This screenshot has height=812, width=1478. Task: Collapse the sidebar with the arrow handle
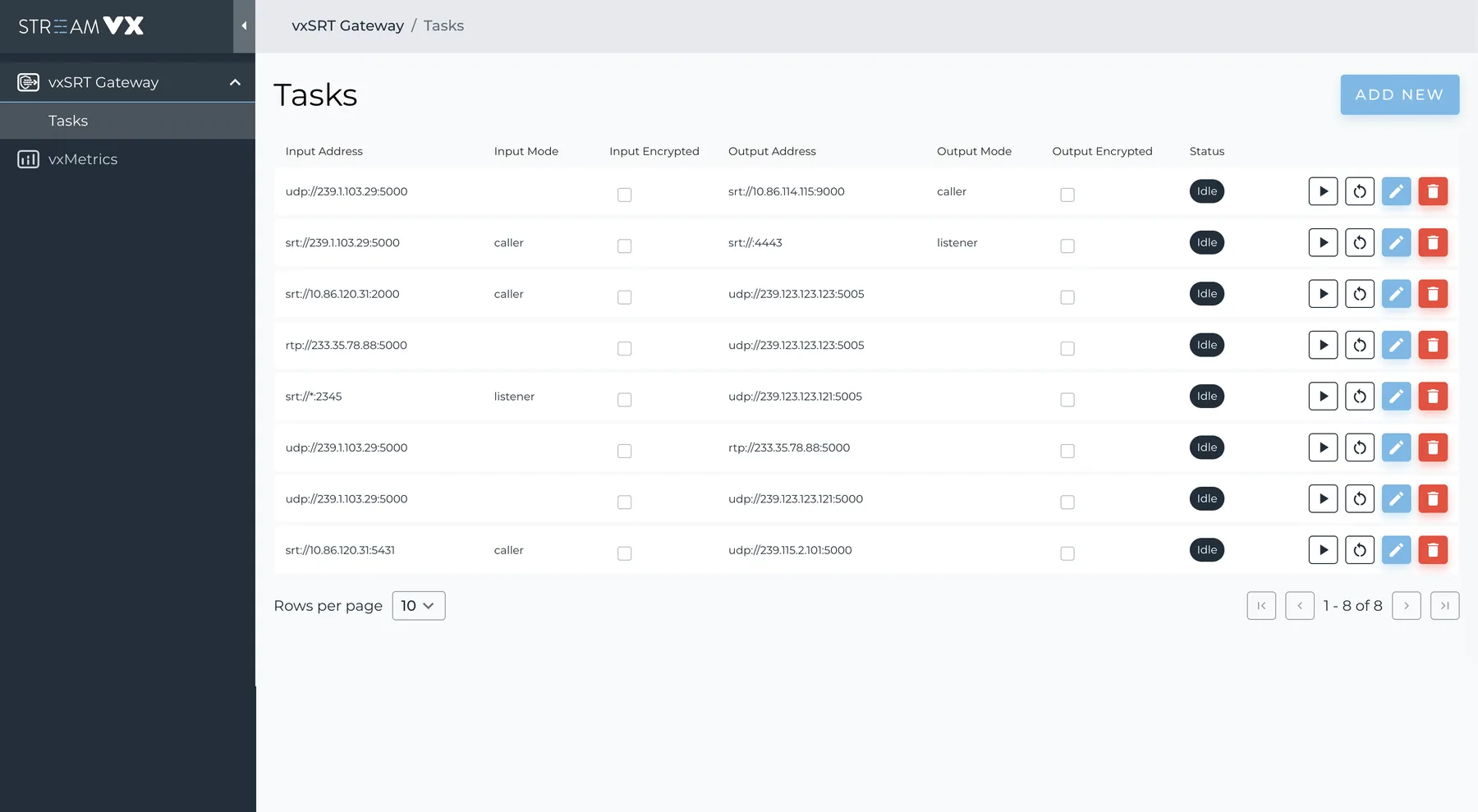(x=244, y=26)
